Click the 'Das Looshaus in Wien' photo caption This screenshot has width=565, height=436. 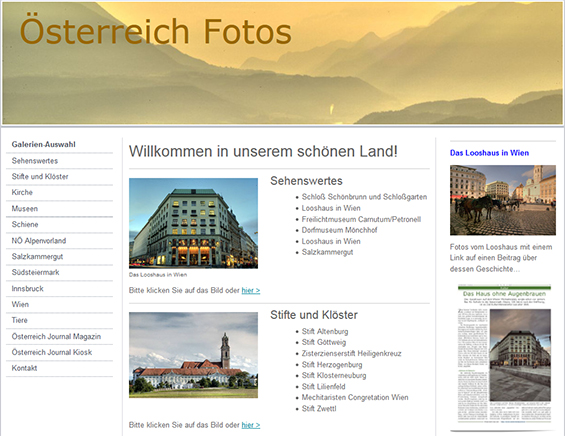(x=158, y=275)
